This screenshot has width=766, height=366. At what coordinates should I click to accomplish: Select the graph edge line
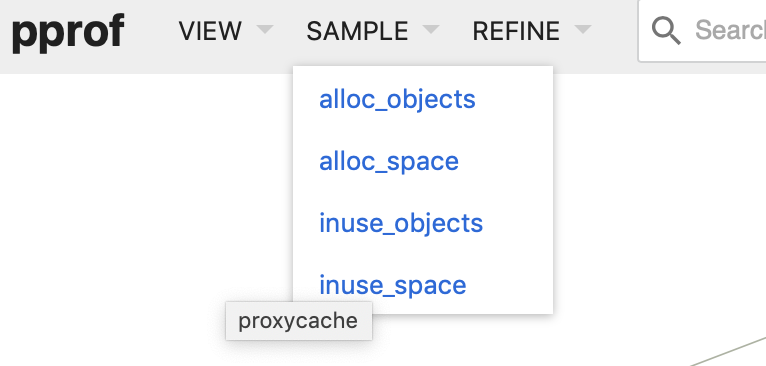coord(728,352)
